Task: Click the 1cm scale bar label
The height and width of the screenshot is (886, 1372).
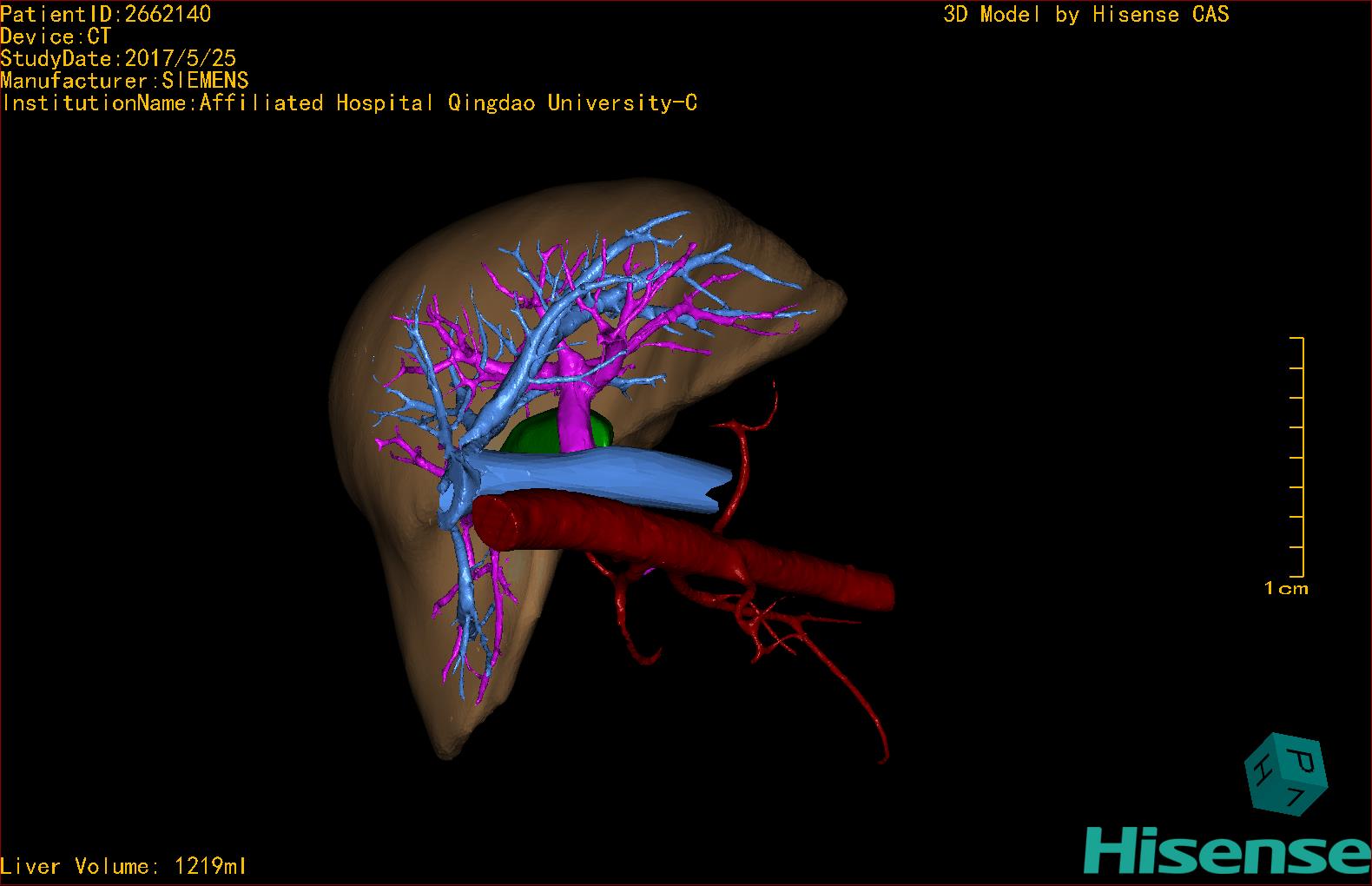Action: tap(1286, 589)
